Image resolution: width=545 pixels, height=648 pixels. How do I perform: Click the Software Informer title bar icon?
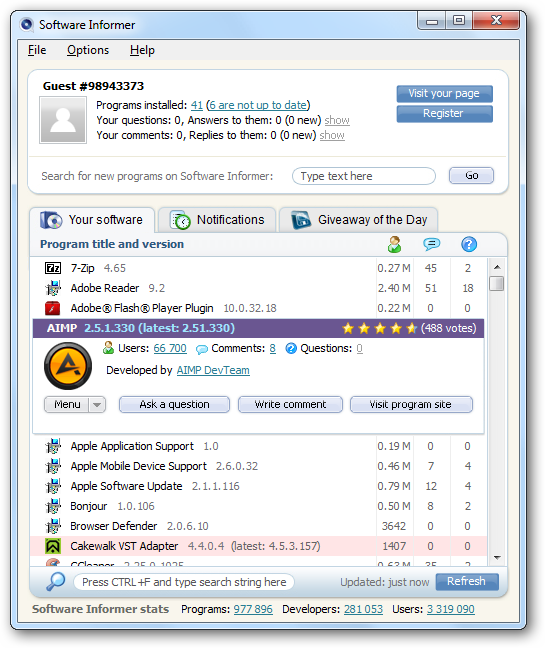tap(26, 25)
